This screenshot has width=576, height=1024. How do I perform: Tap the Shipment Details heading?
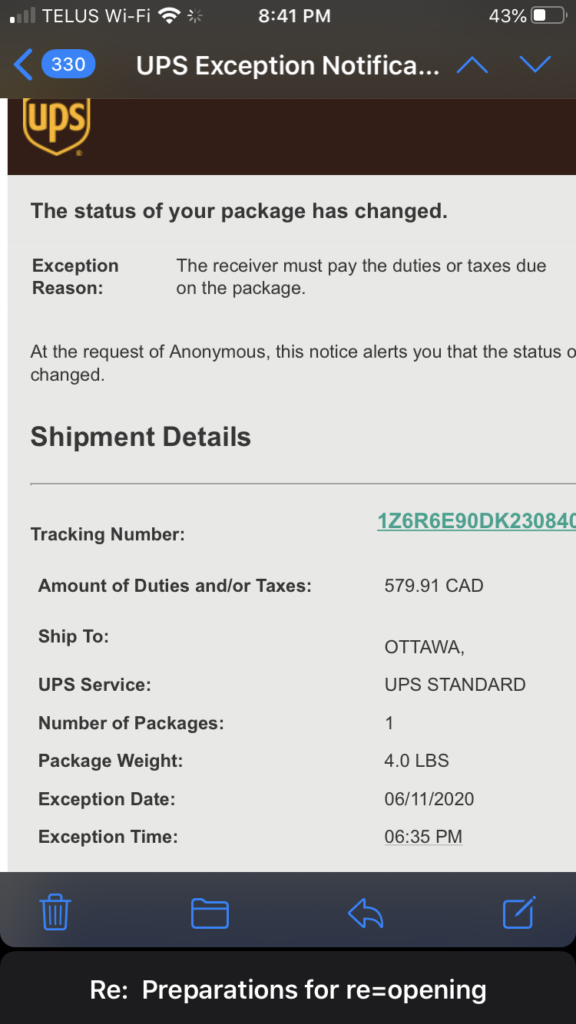tap(140, 437)
